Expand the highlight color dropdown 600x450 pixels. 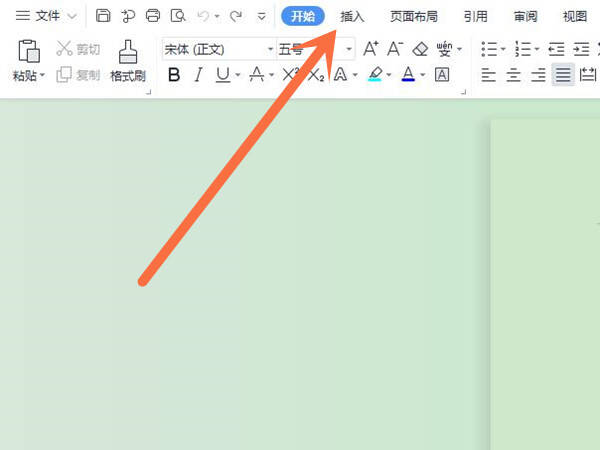pyautogui.click(x=389, y=75)
